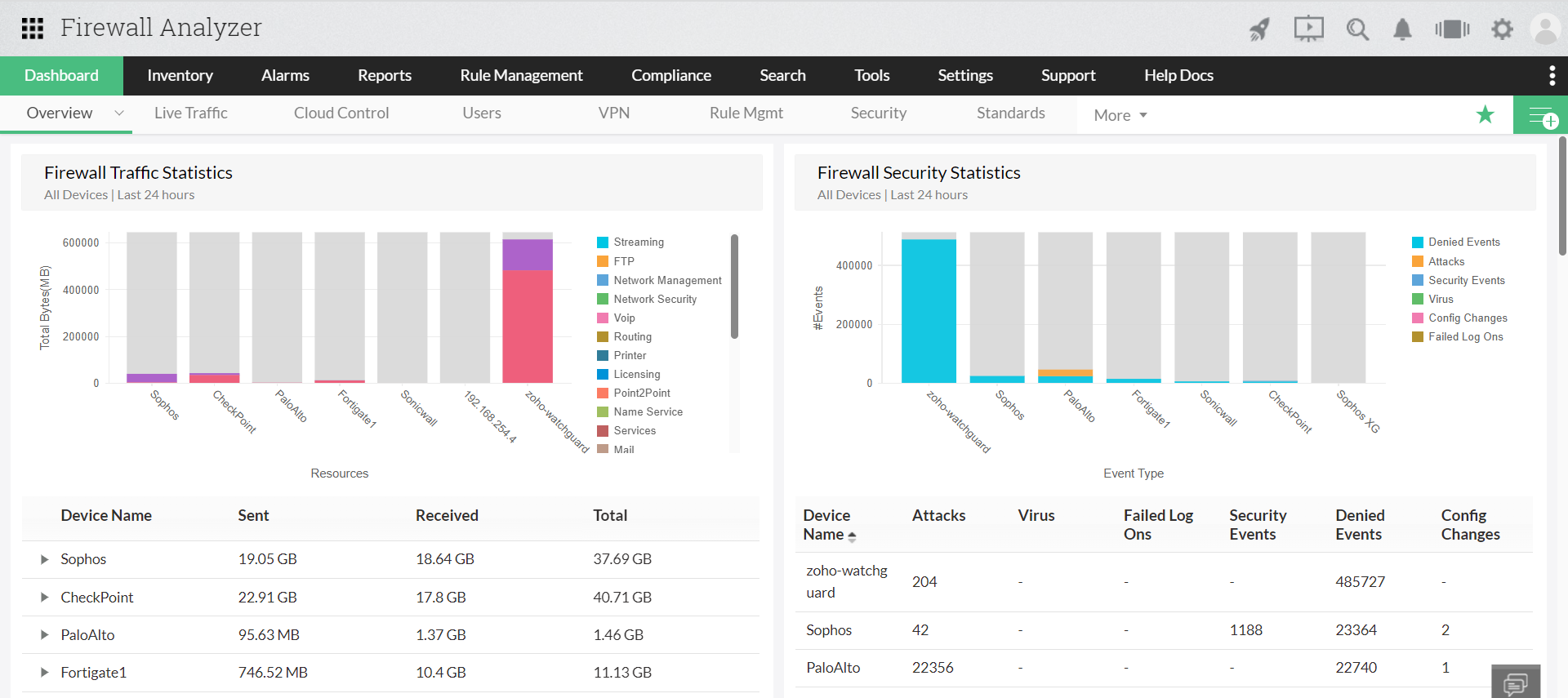Open the chat support icon
This screenshot has height=698, width=1568.
click(1515, 682)
